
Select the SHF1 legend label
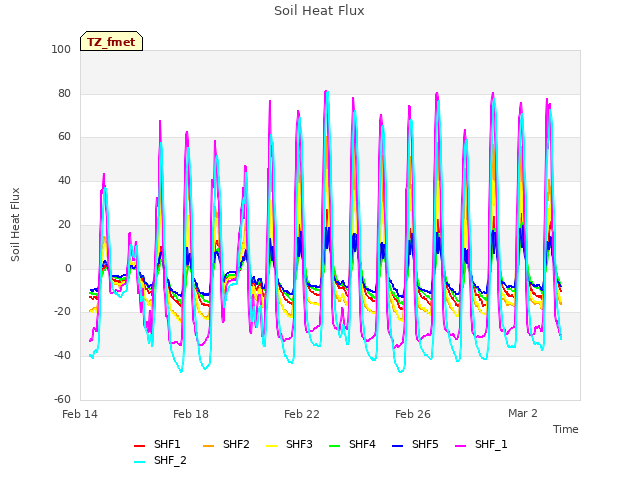pos(167,444)
